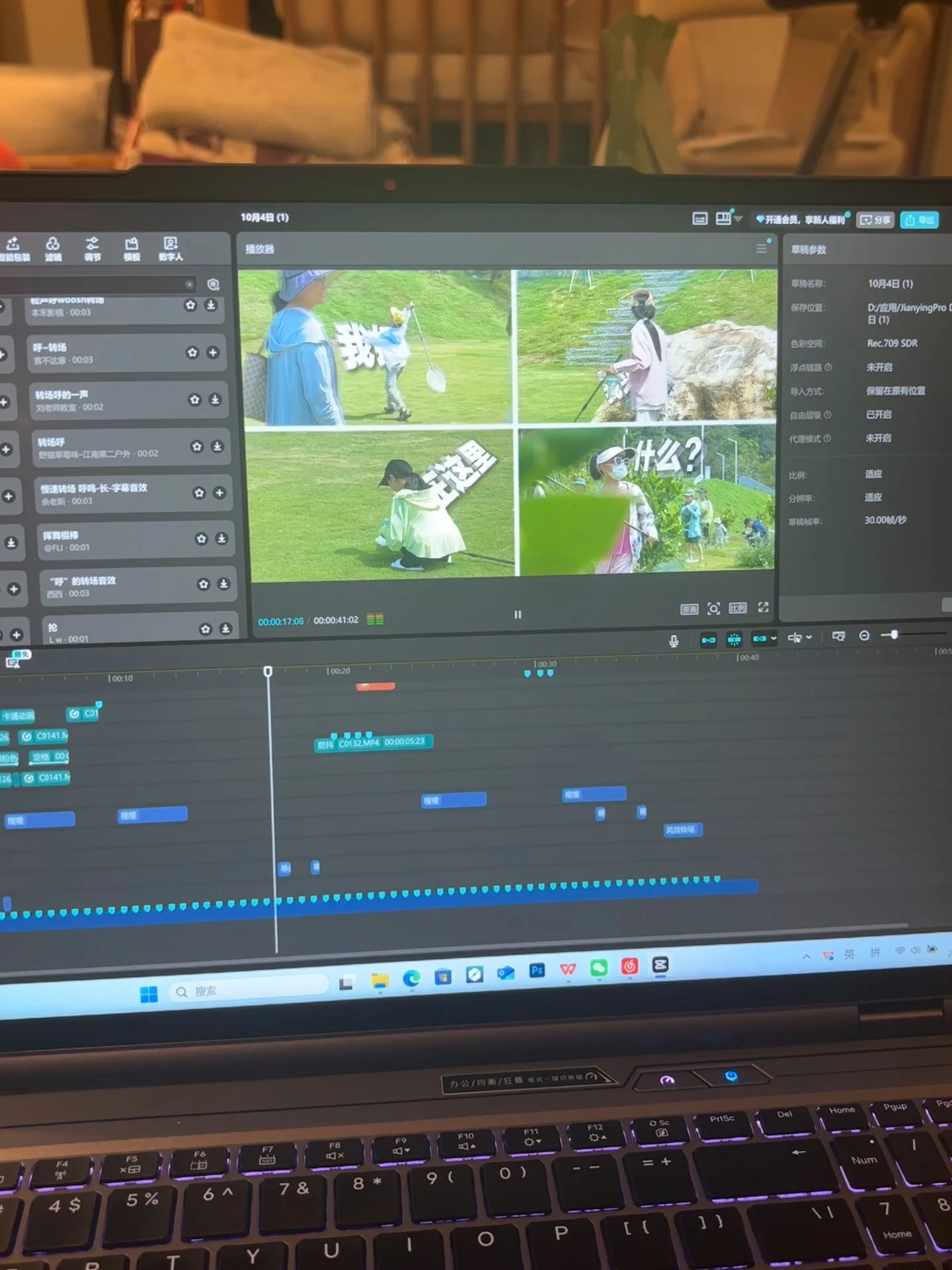Click the timeline zoom slider handle
The width and height of the screenshot is (952, 1270).
(x=894, y=634)
